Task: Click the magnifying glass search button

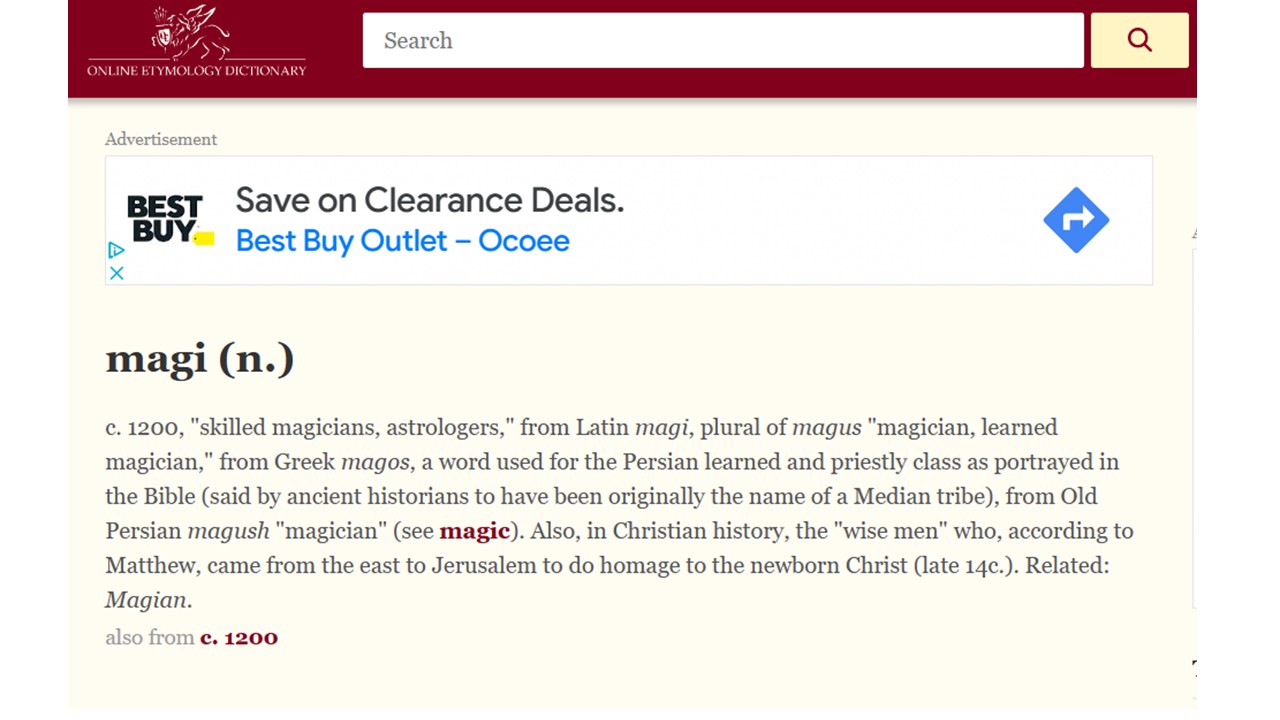Action: point(1139,40)
